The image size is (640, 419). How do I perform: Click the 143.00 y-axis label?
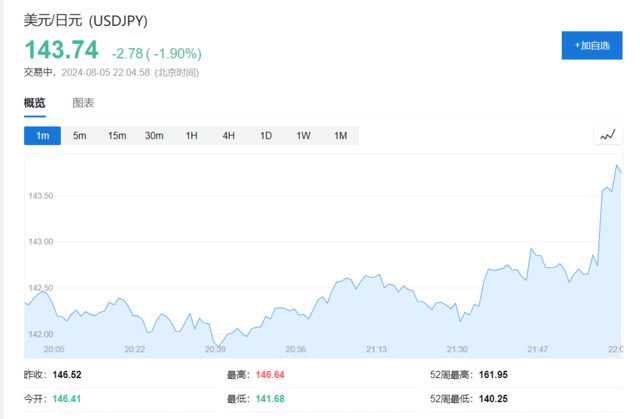[x=40, y=242]
